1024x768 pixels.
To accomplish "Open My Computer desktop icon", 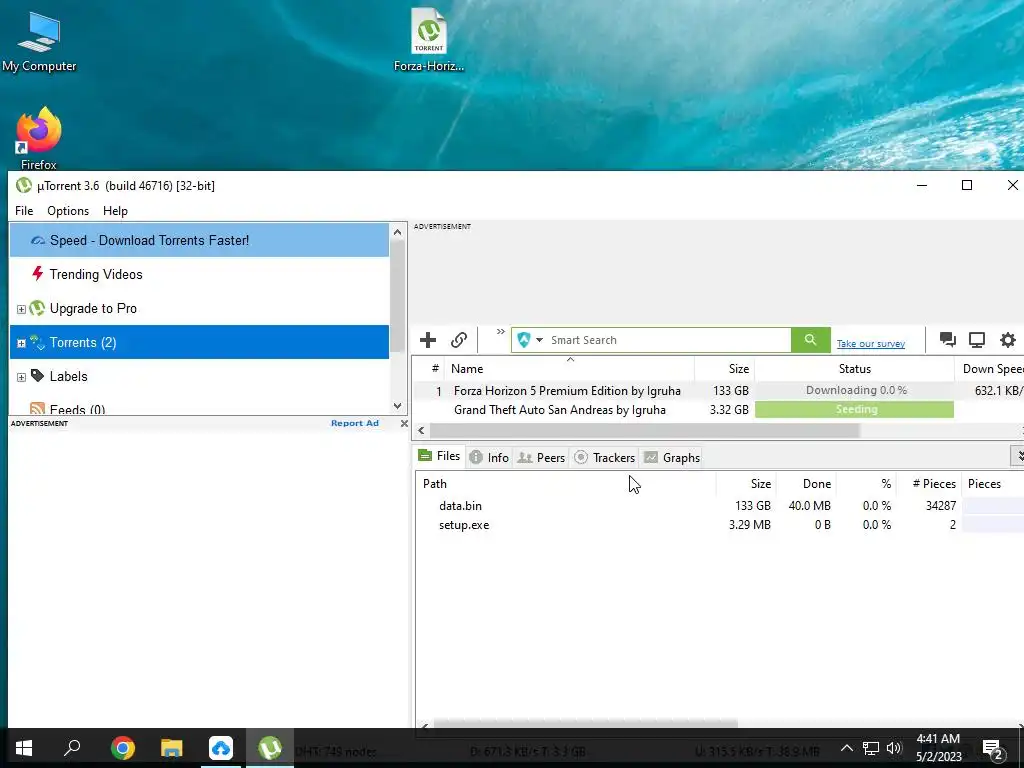I will click(39, 41).
